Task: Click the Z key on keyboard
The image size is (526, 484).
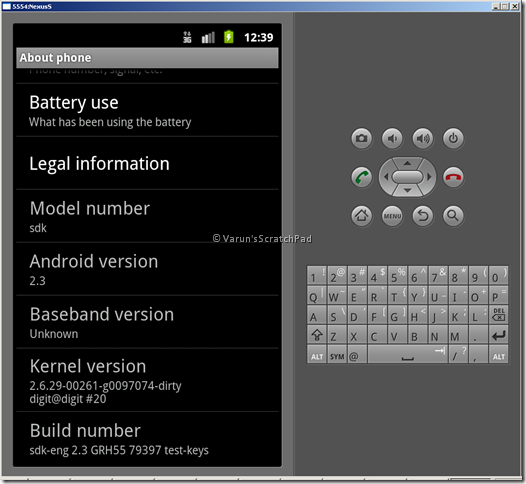Action: [x=337, y=335]
